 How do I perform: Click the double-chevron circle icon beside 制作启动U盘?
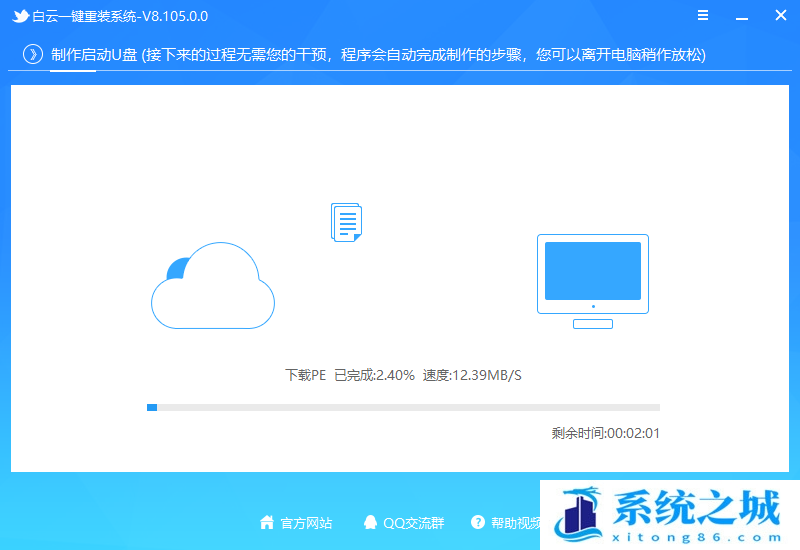(x=33, y=54)
